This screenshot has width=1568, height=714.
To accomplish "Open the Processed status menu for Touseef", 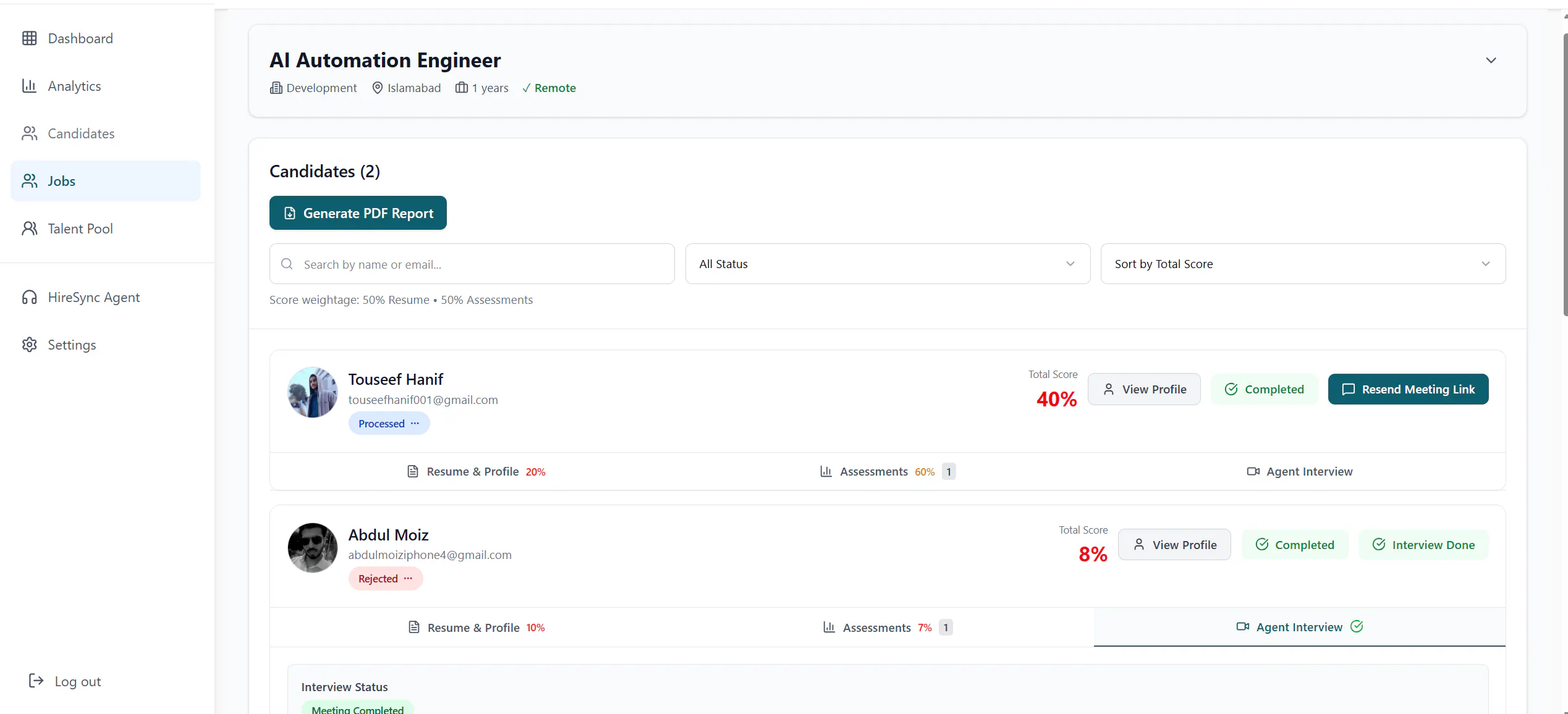I will [389, 423].
